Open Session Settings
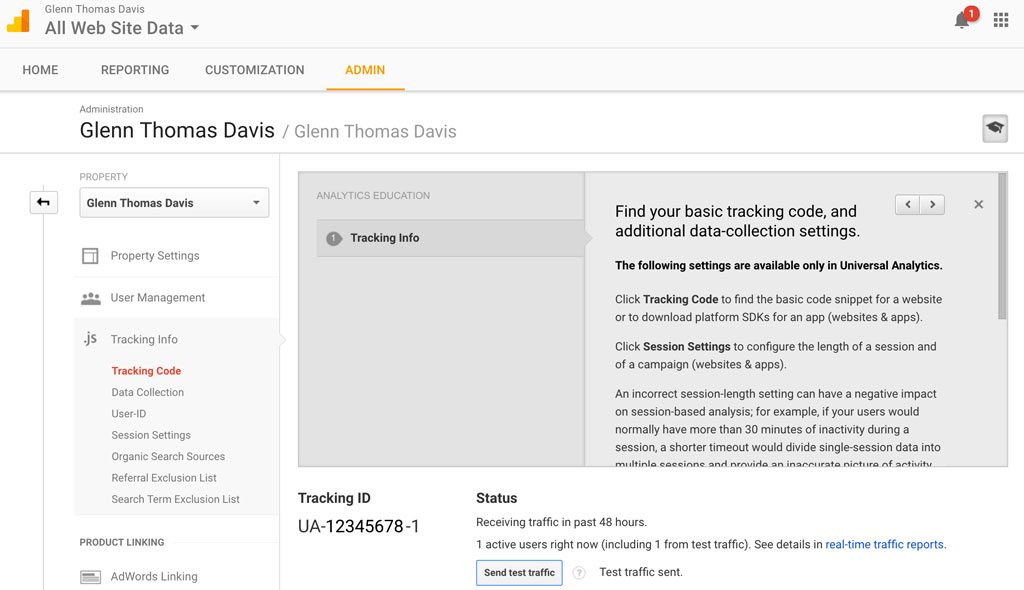This screenshot has width=1024, height=590. pyautogui.click(x=151, y=435)
